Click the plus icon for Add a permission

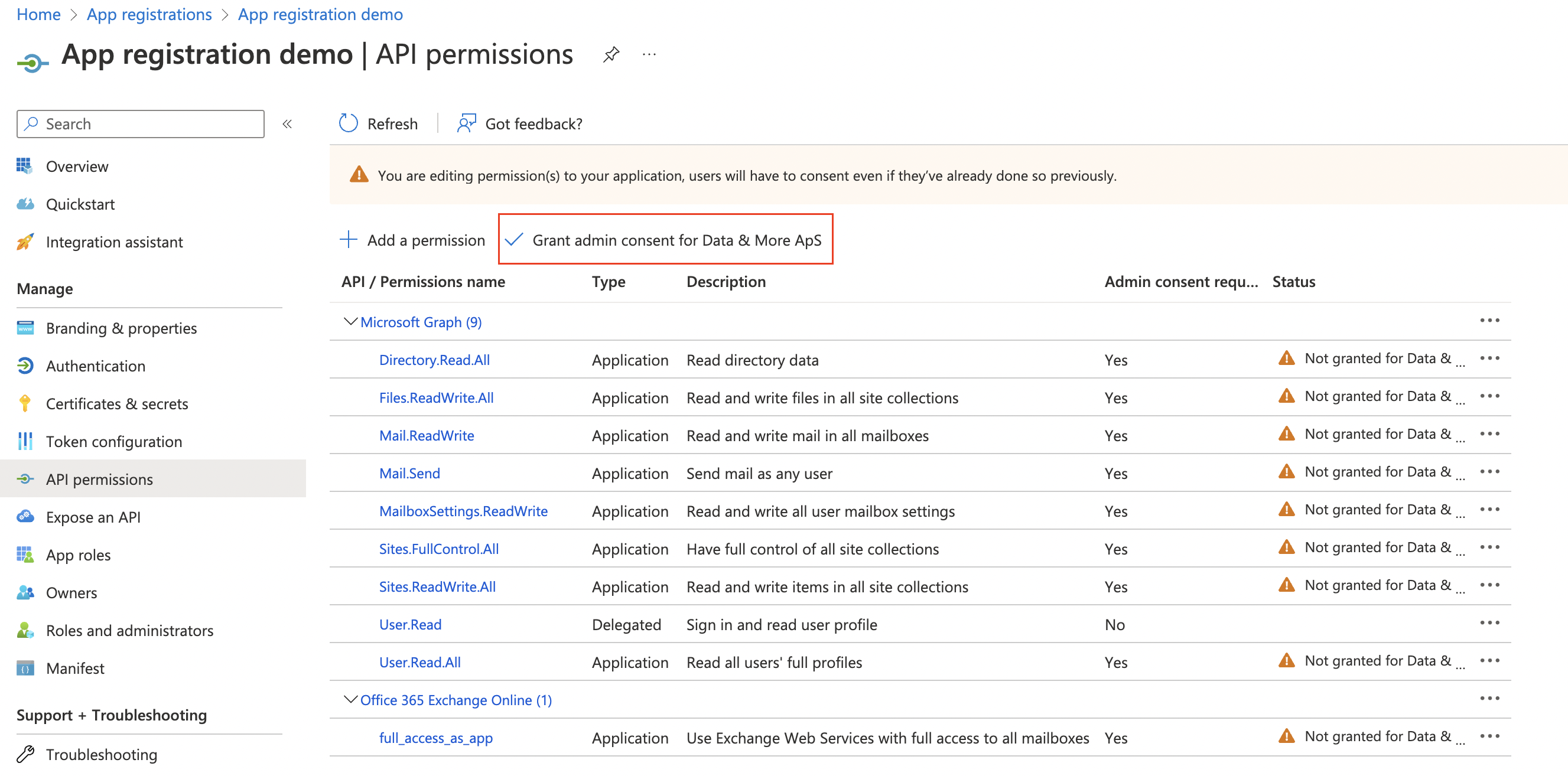coord(348,240)
